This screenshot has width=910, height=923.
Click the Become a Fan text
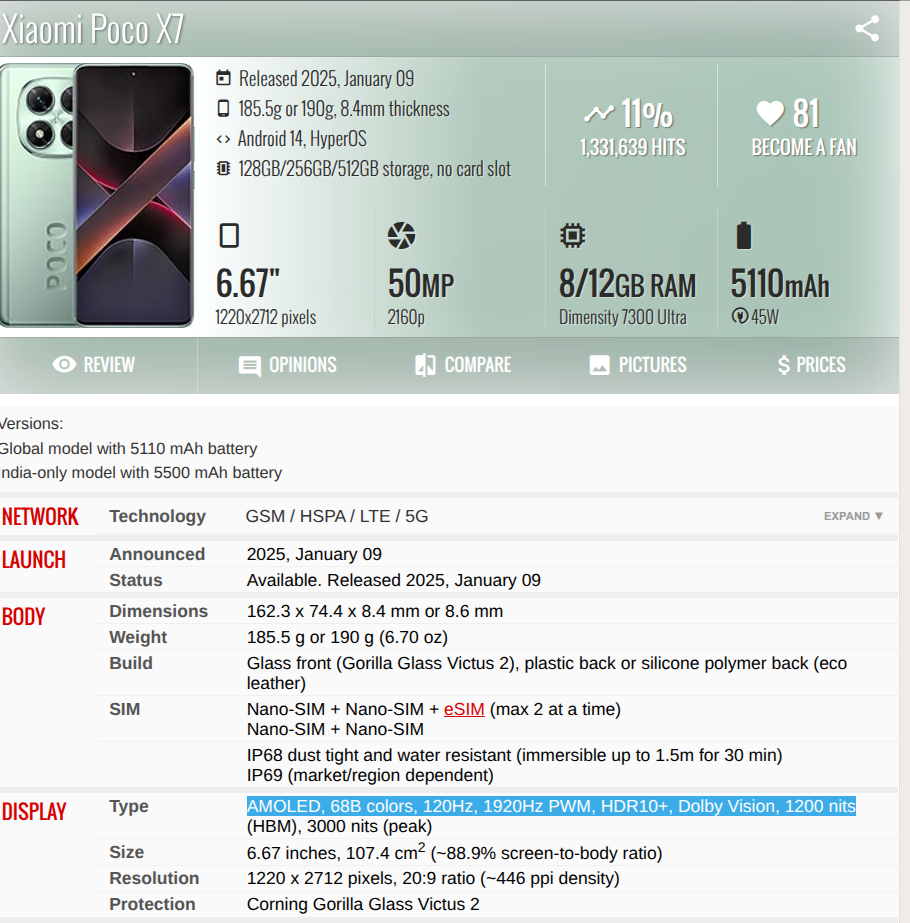click(804, 147)
